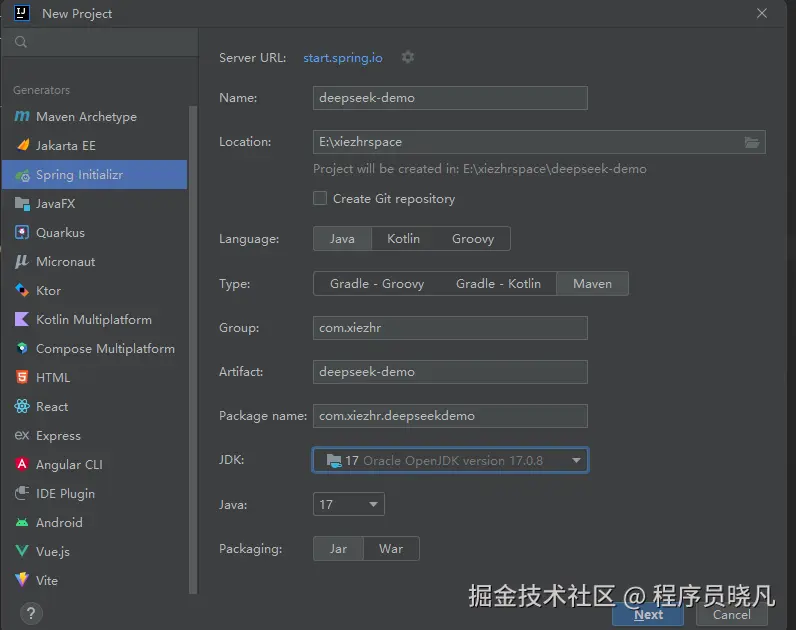Image resolution: width=796 pixels, height=630 pixels.
Task: Enable Create Git repository checkbox
Action: point(320,198)
